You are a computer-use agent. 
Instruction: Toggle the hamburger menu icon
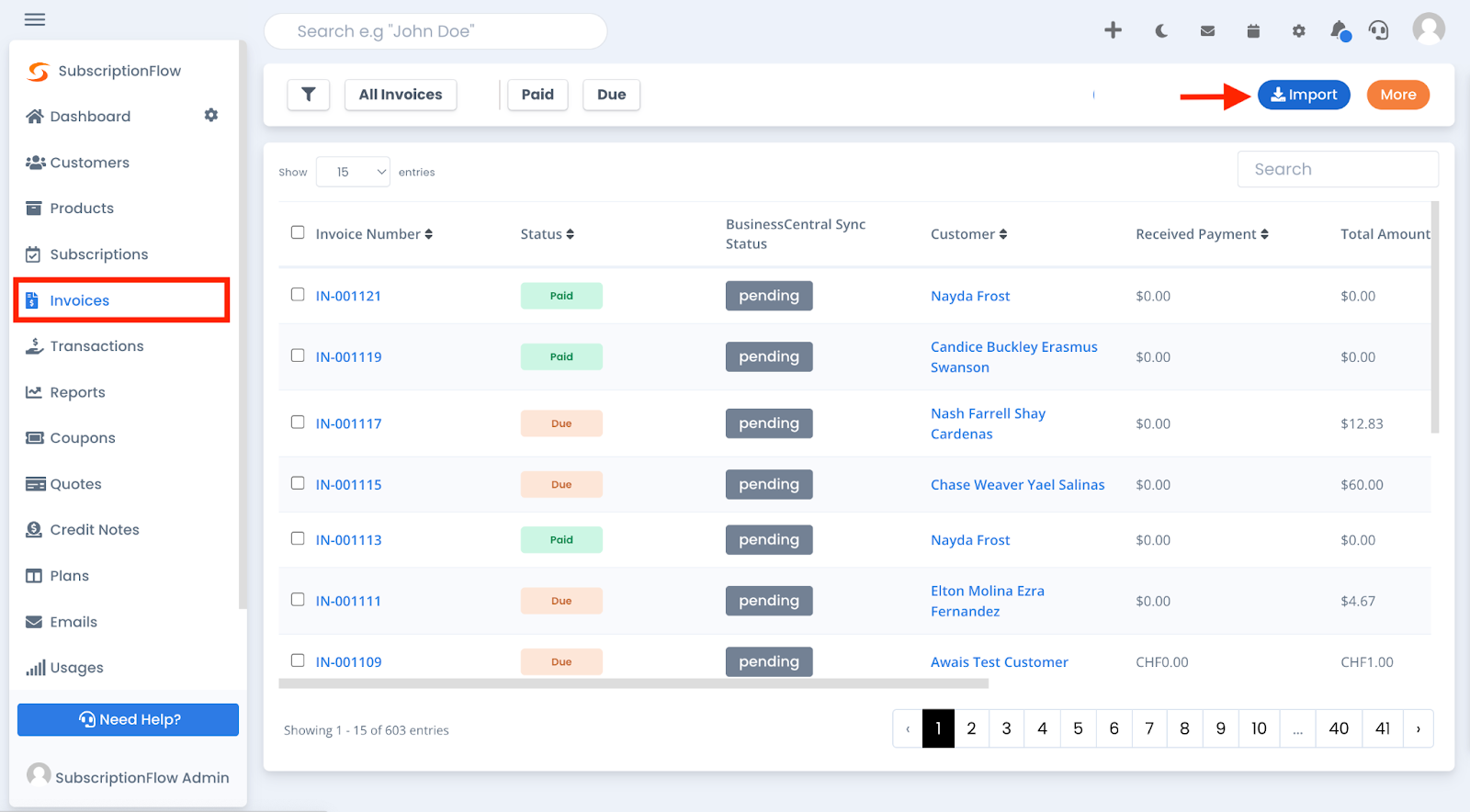35,19
